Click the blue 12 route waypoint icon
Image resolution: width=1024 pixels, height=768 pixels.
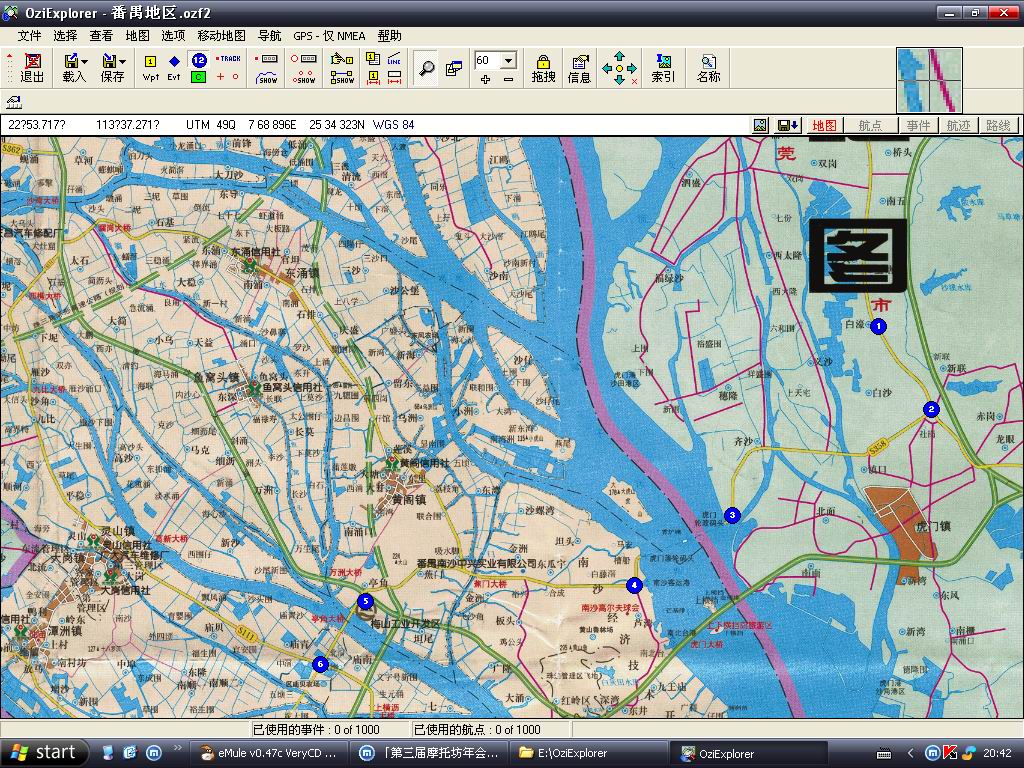[x=199, y=60]
